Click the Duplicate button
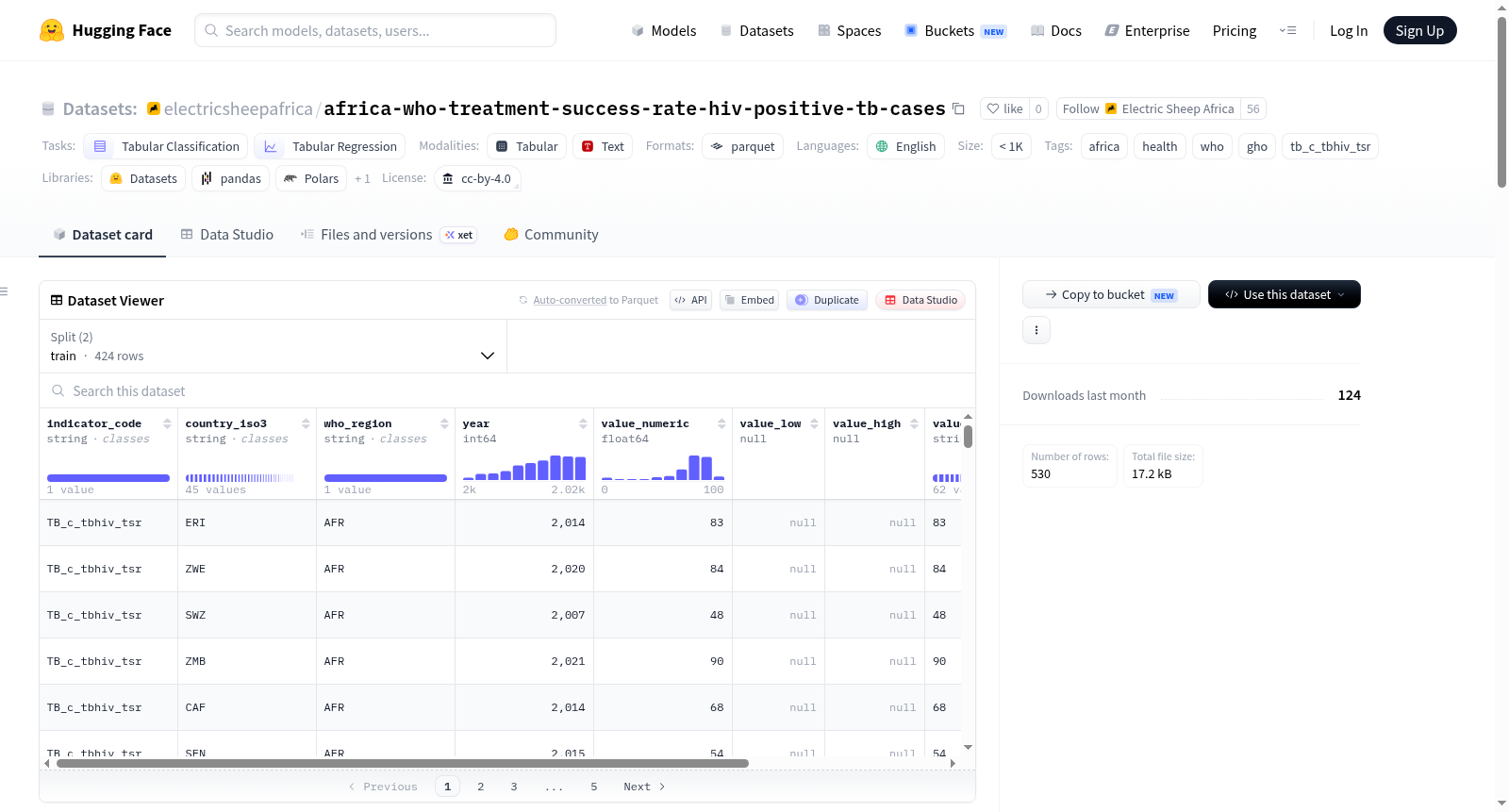This screenshot has width=1509, height=812. click(x=827, y=300)
